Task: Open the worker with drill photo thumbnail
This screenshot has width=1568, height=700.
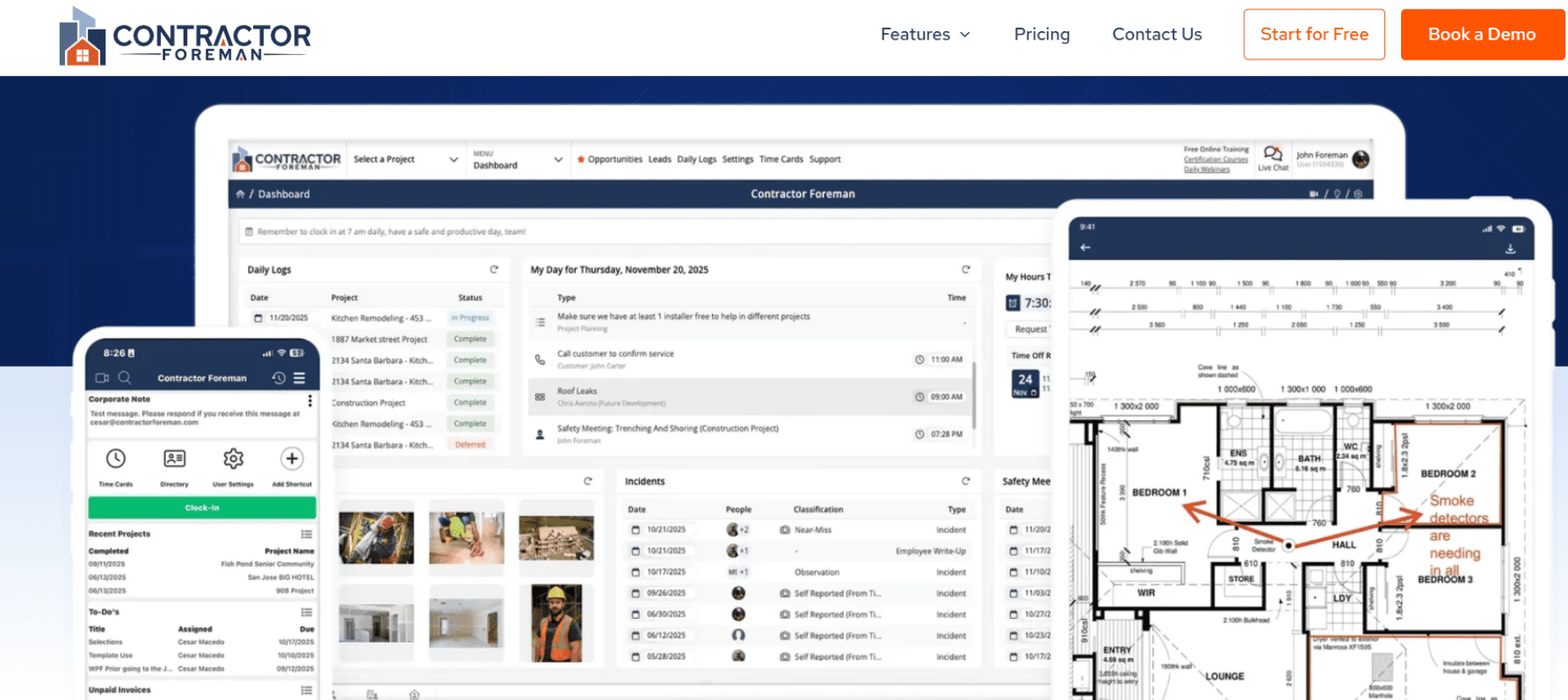Action: 376,538
